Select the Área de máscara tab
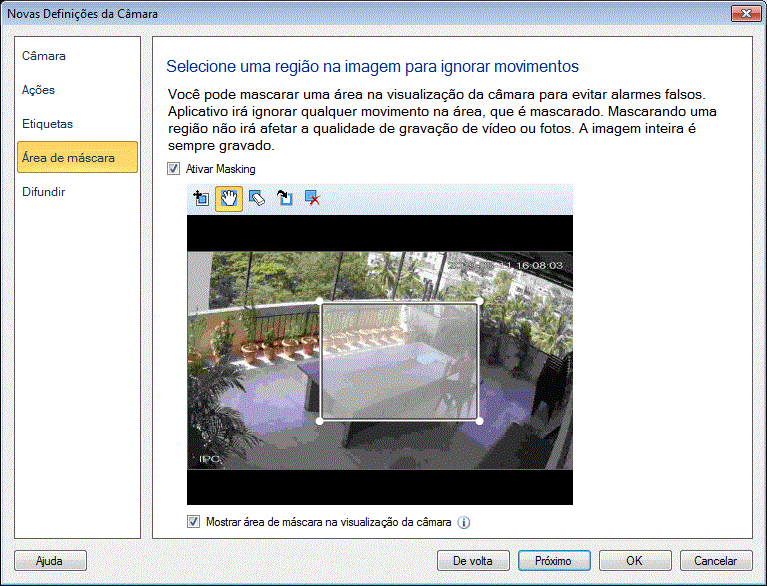This screenshot has width=767, height=586. pyautogui.click(x=68, y=158)
